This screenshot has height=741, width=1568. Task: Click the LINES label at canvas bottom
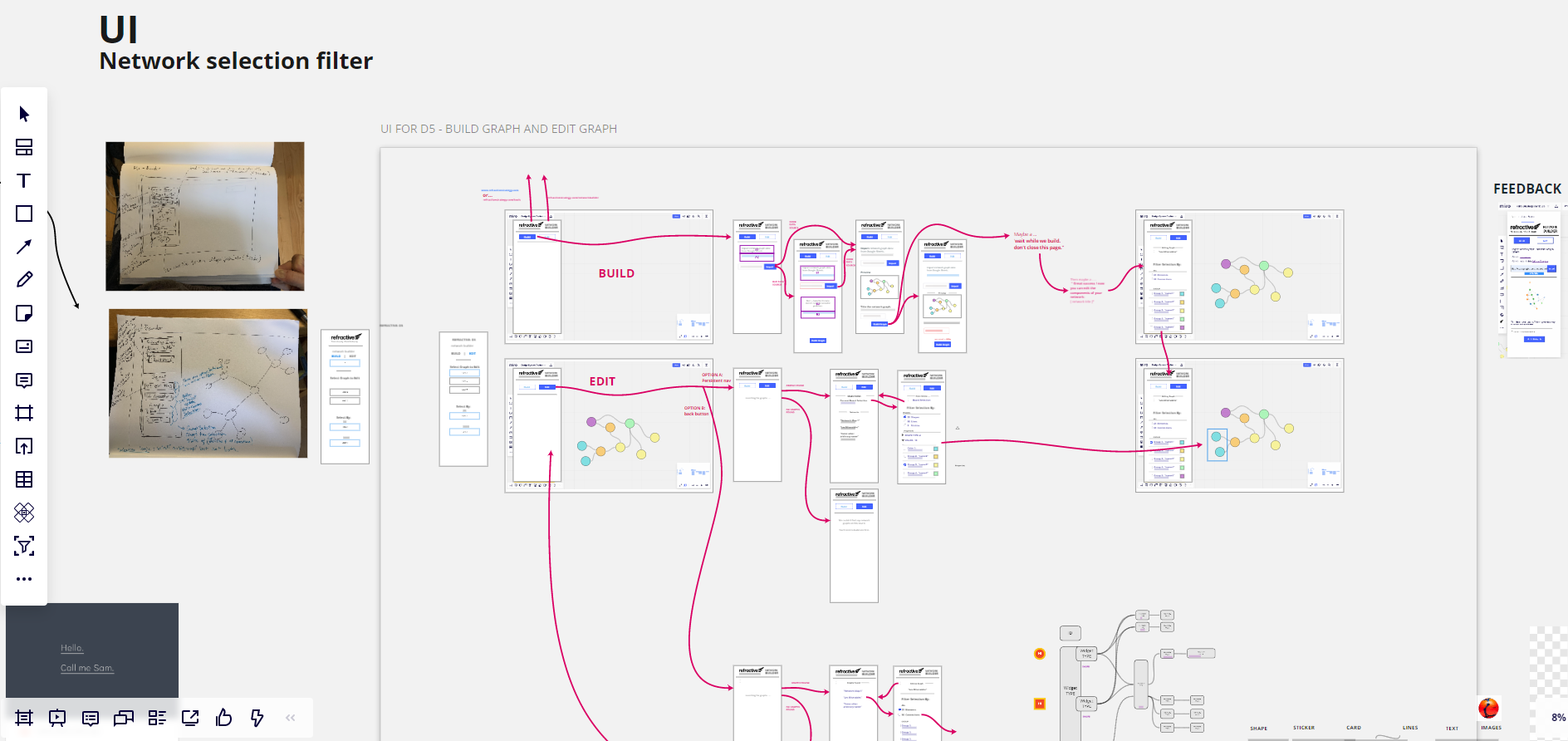[x=1410, y=728]
